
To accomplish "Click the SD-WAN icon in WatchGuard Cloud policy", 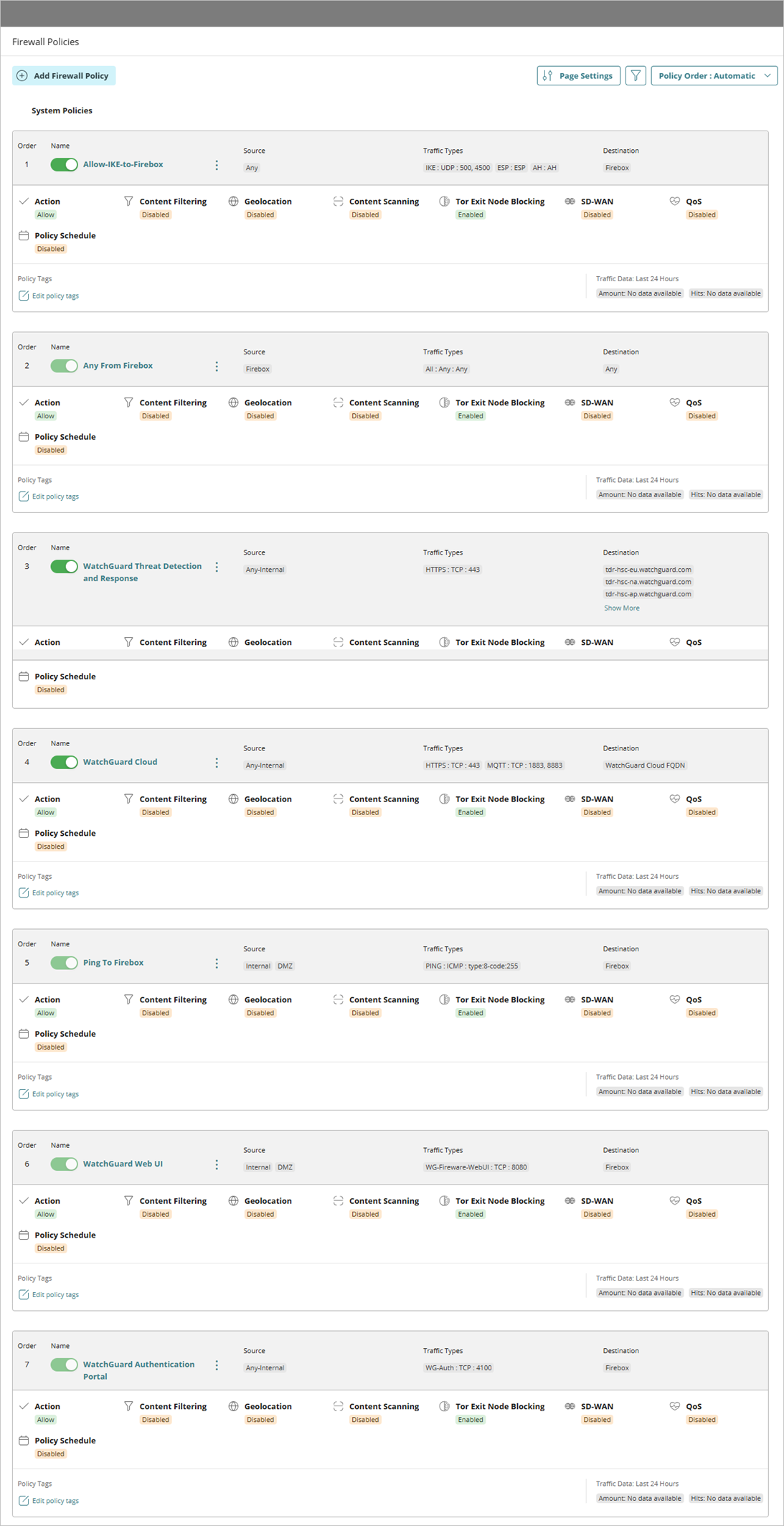I will tap(570, 799).
